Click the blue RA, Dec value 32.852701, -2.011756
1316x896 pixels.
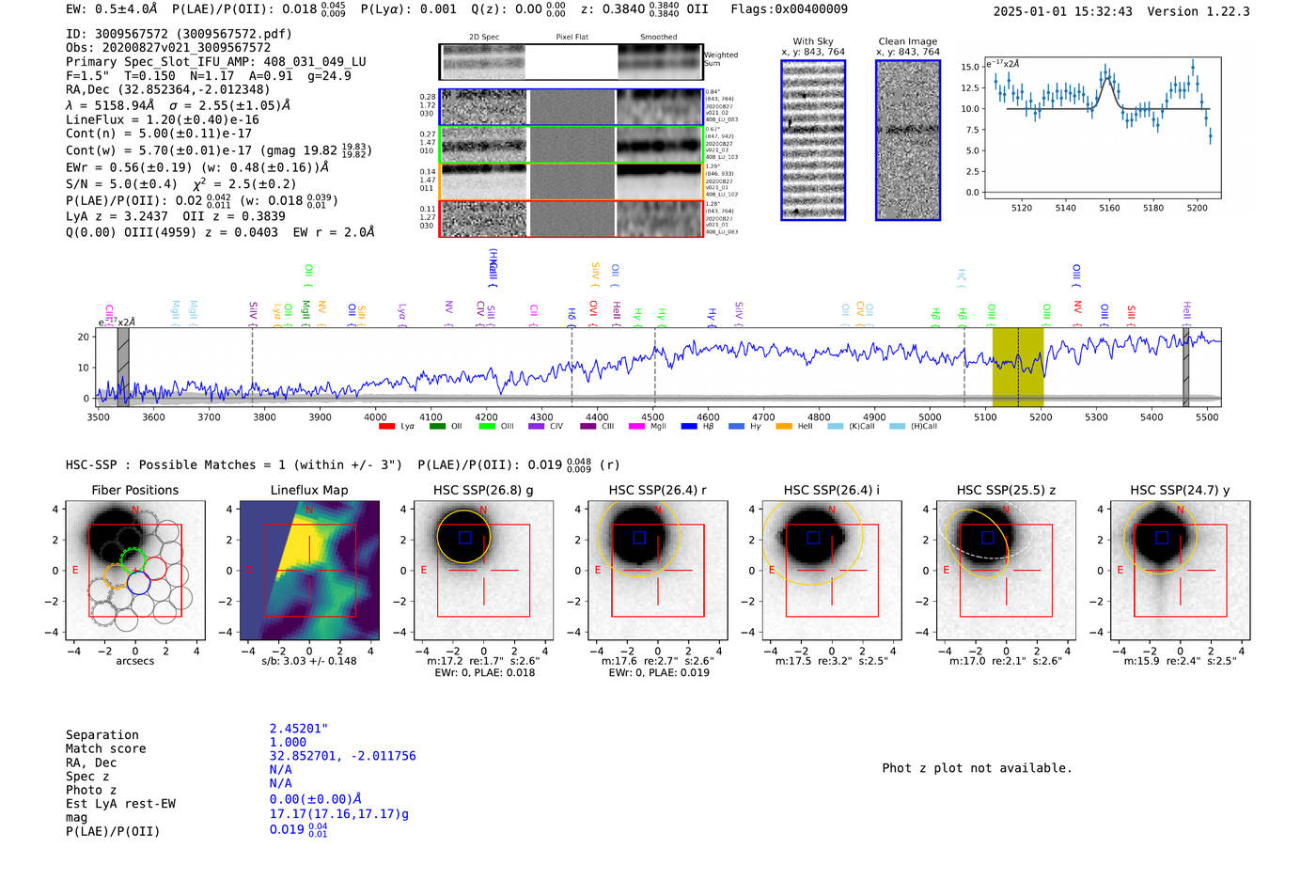click(x=342, y=756)
